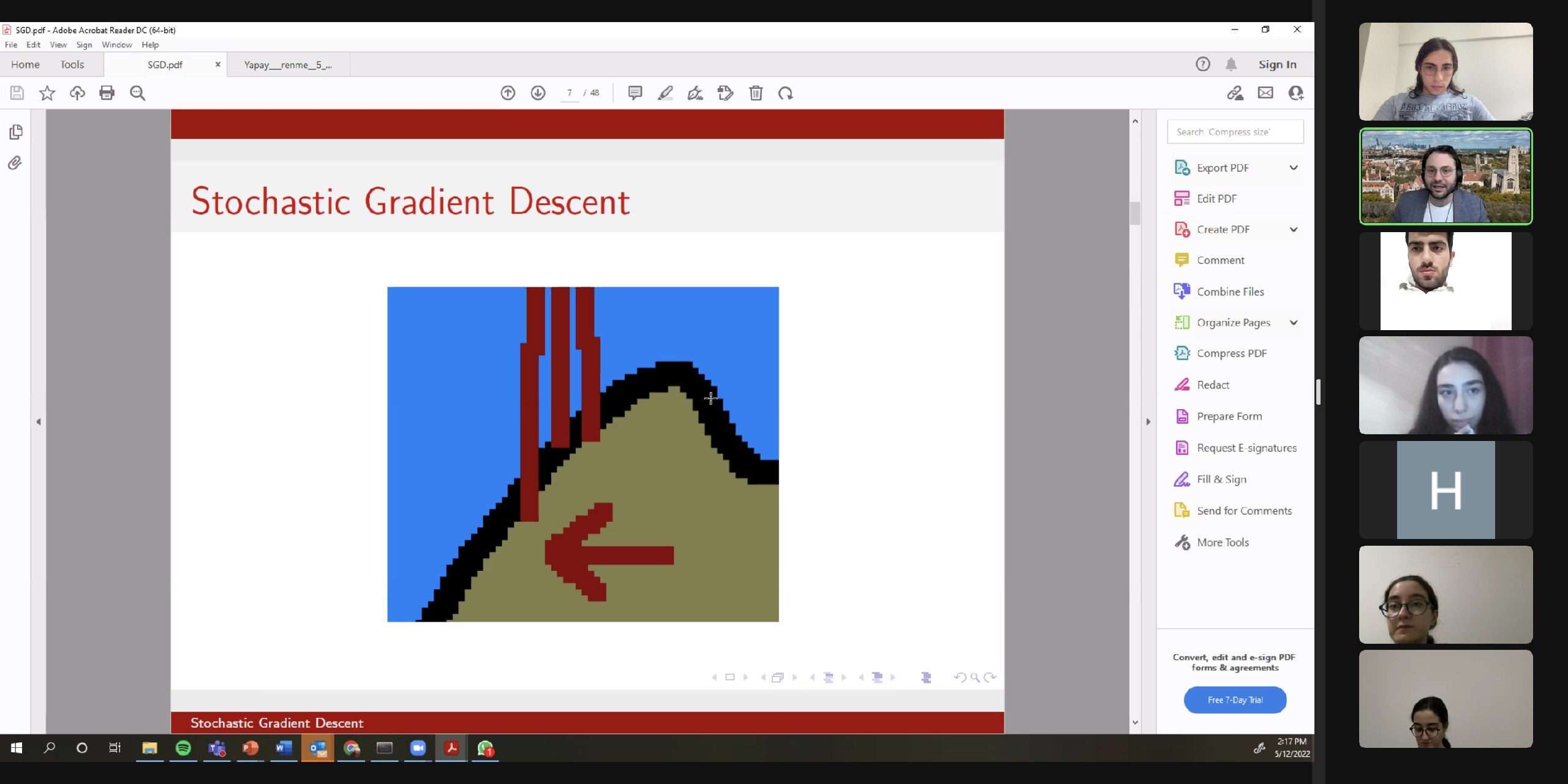The image size is (1568, 784).
Task: Go to next page arrow icon
Action: 538,93
